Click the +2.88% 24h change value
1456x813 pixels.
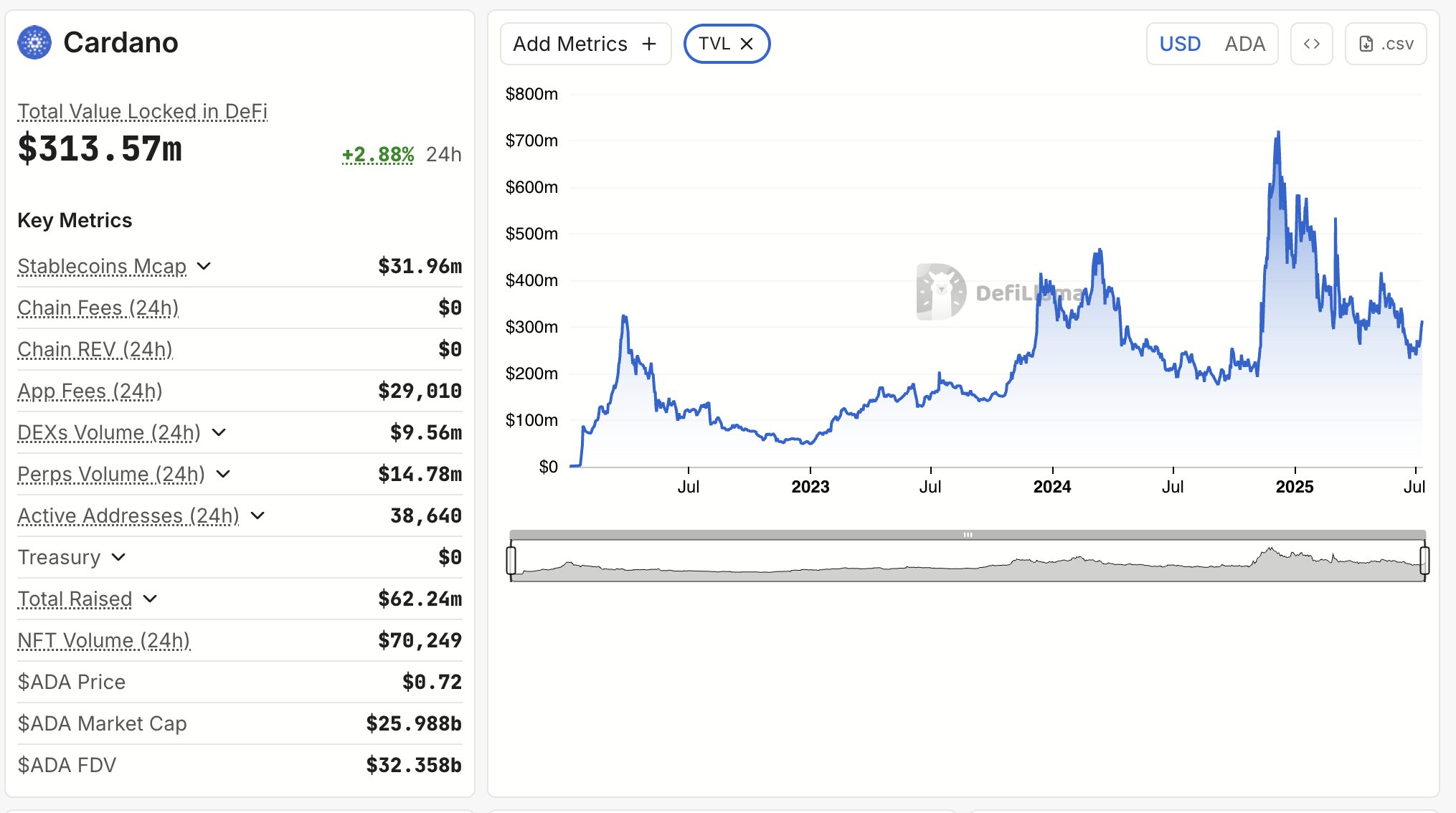tap(378, 154)
